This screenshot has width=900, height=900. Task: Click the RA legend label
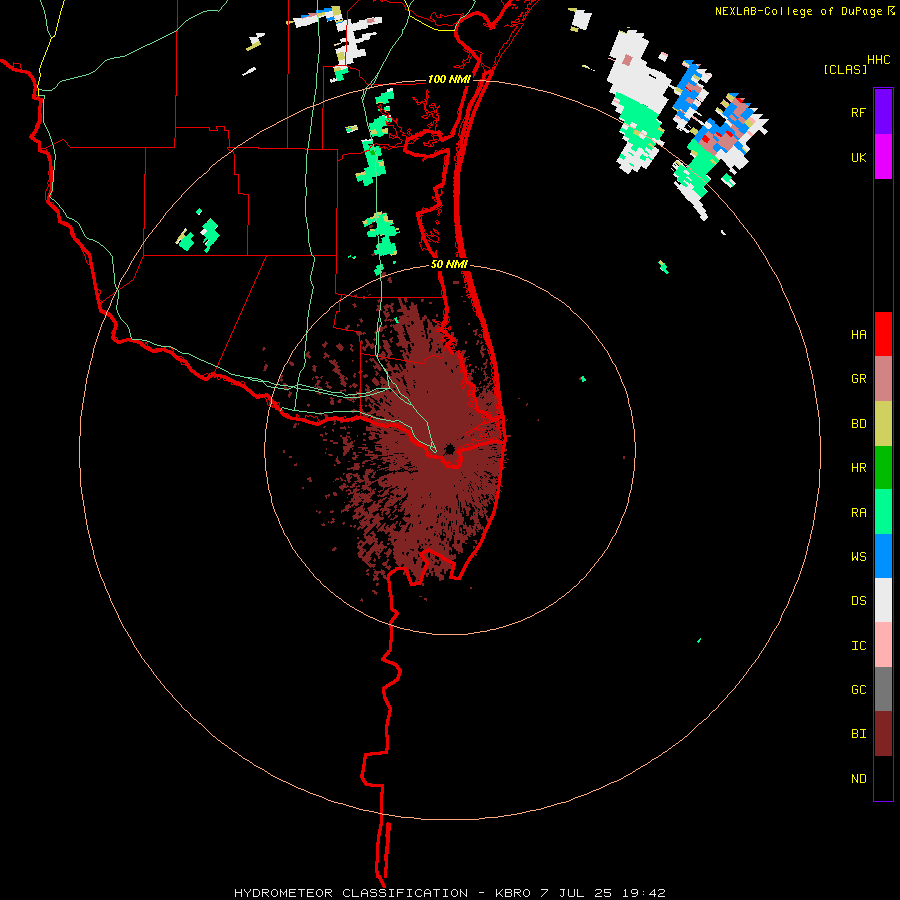pyautogui.click(x=858, y=513)
